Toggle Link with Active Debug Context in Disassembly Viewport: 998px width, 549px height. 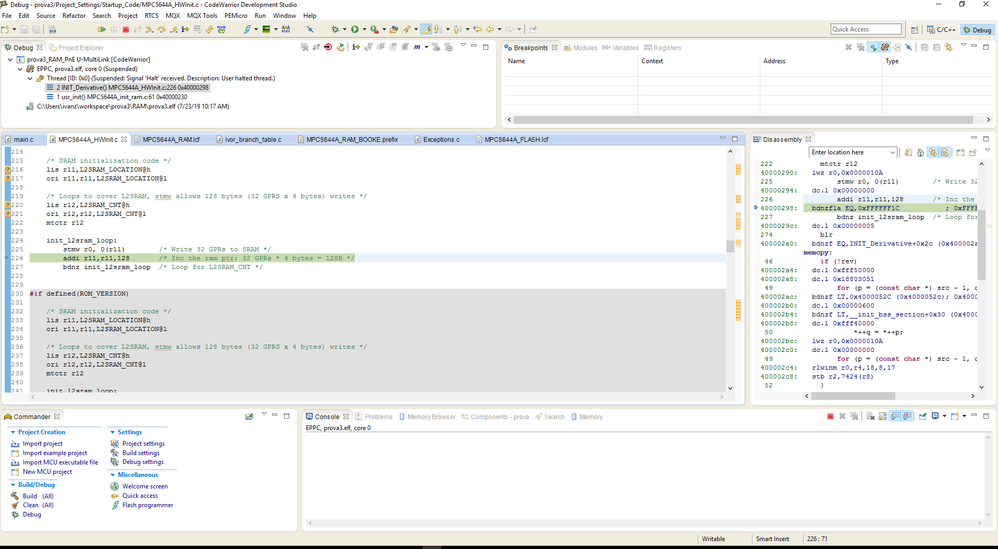(932, 152)
